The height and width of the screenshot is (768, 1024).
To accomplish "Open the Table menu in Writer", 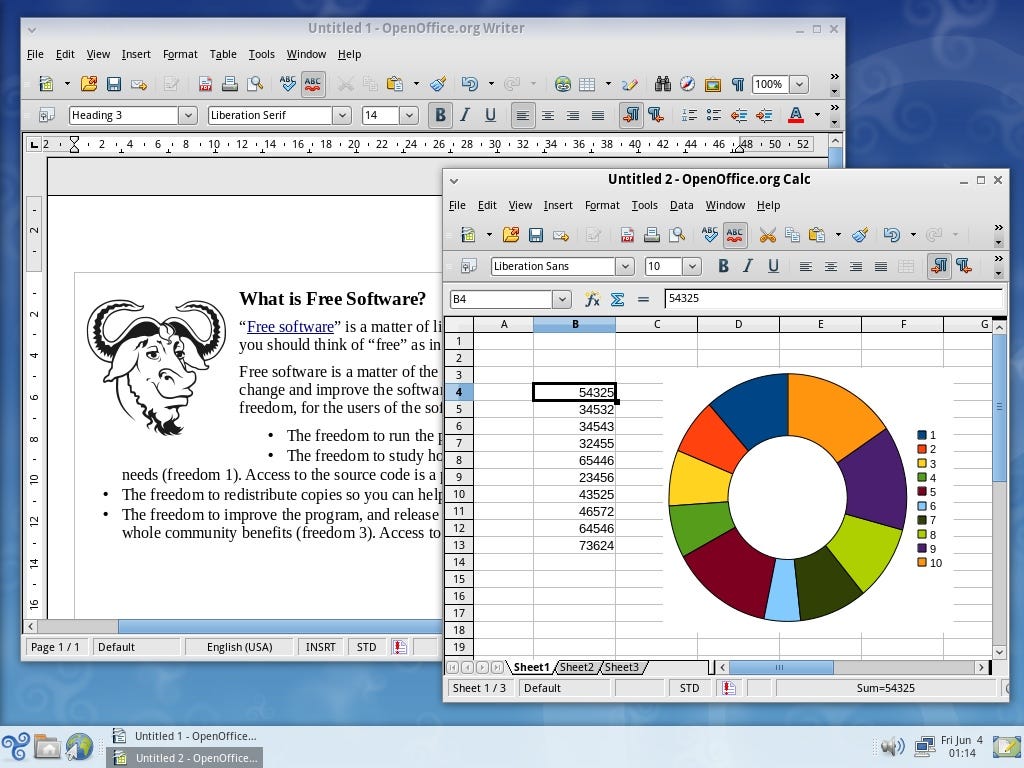I will (223, 54).
